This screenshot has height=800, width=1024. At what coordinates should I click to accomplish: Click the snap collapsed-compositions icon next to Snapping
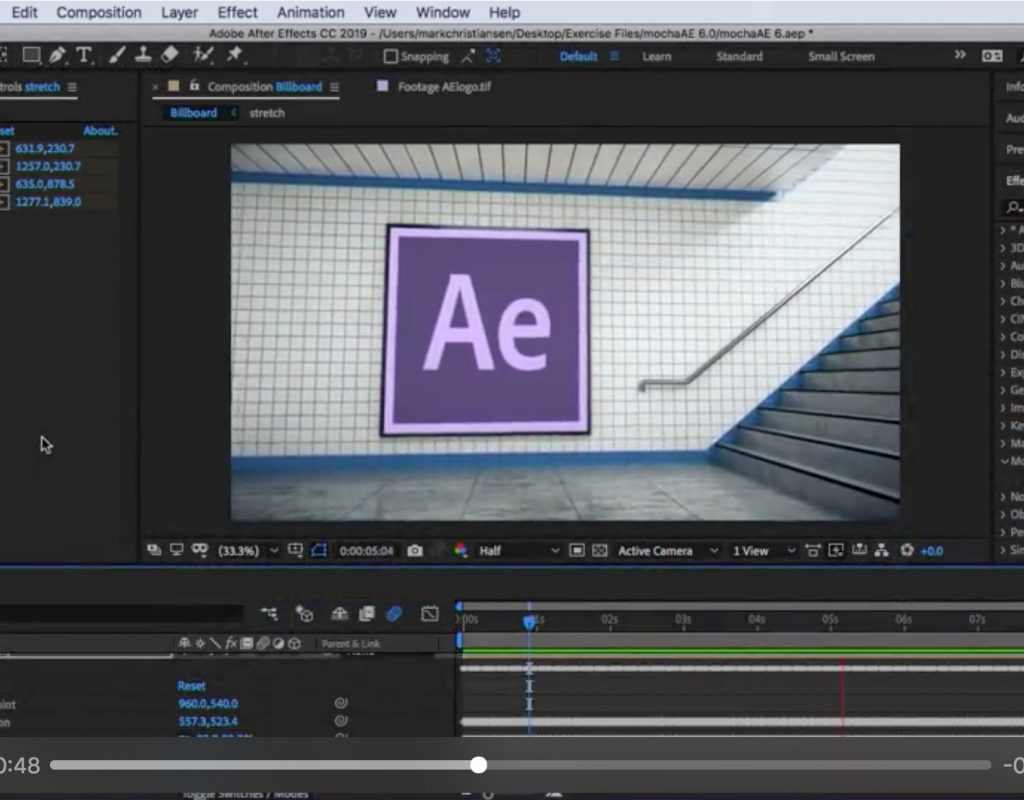(x=494, y=57)
